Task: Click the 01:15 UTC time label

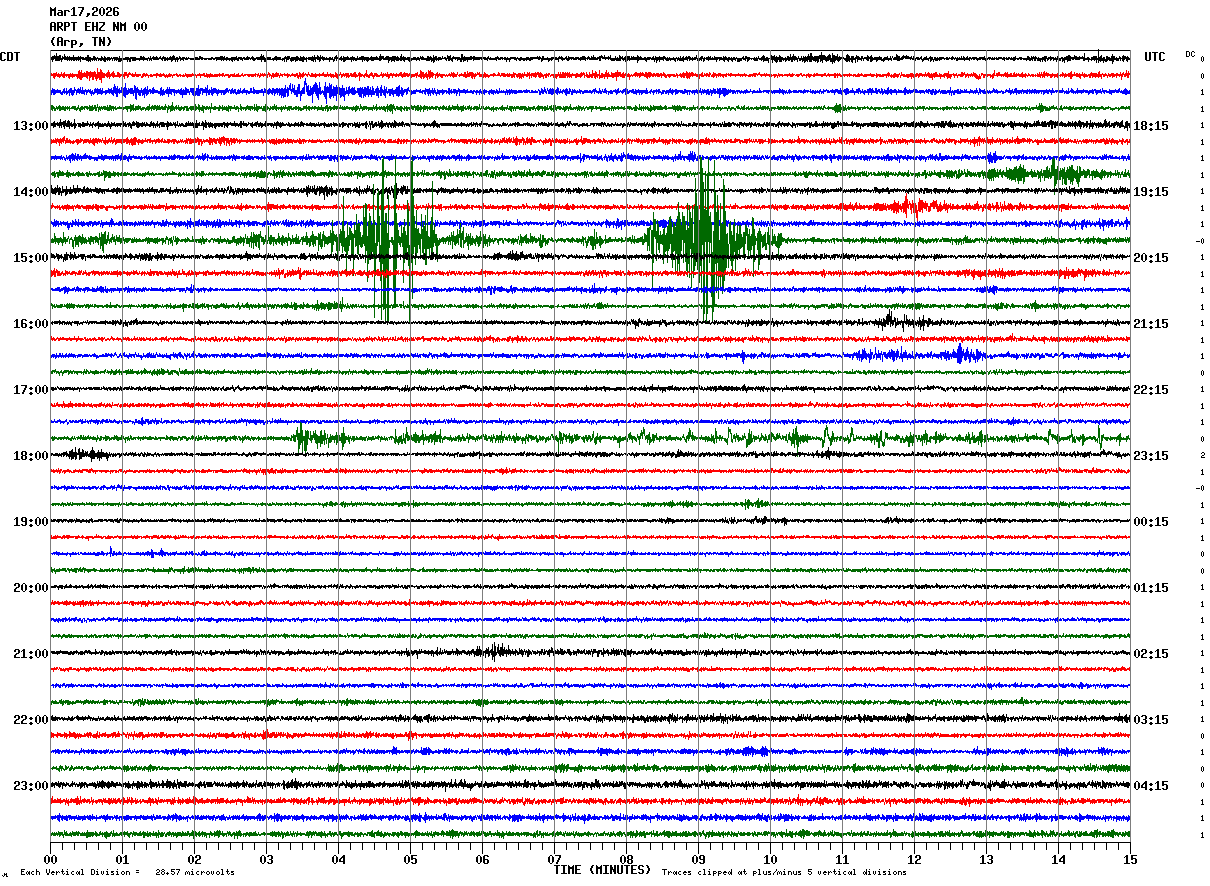Action: pos(1152,588)
